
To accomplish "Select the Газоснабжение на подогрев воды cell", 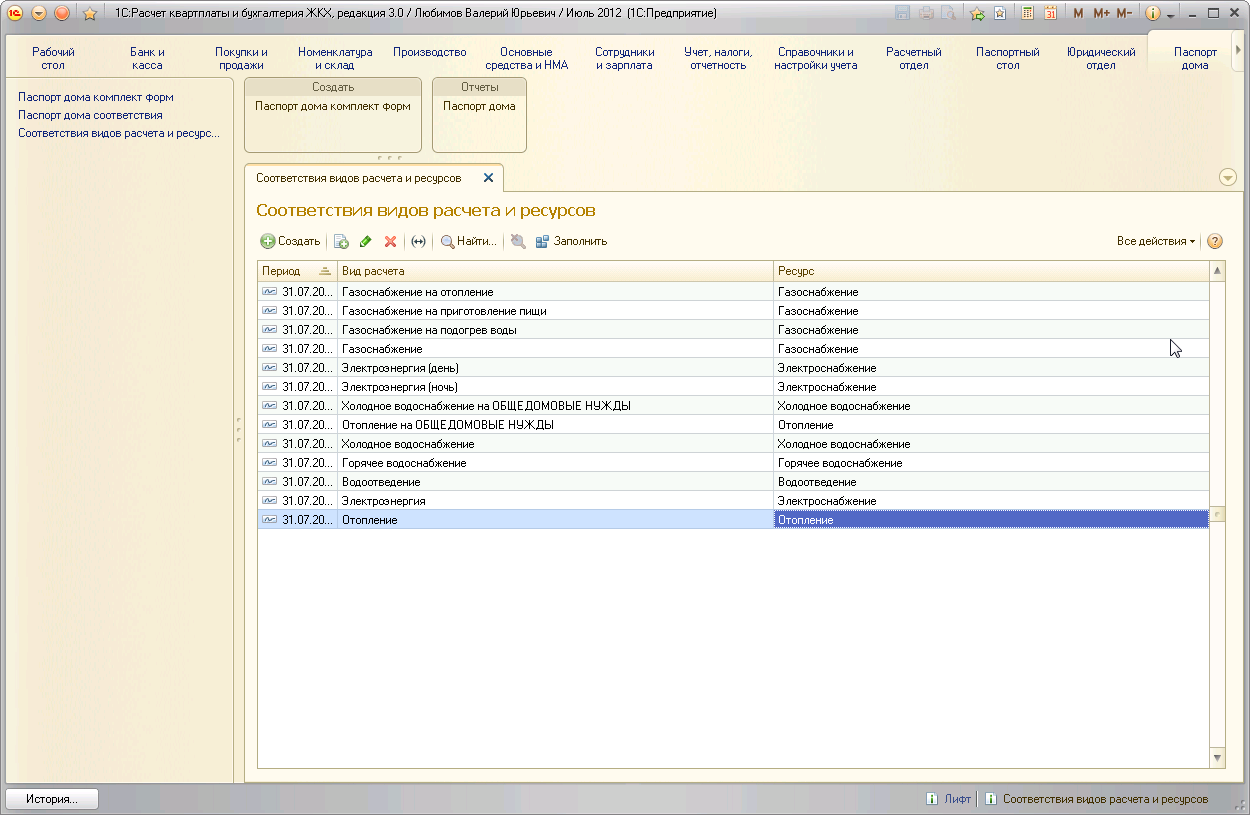I will (x=555, y=330).
